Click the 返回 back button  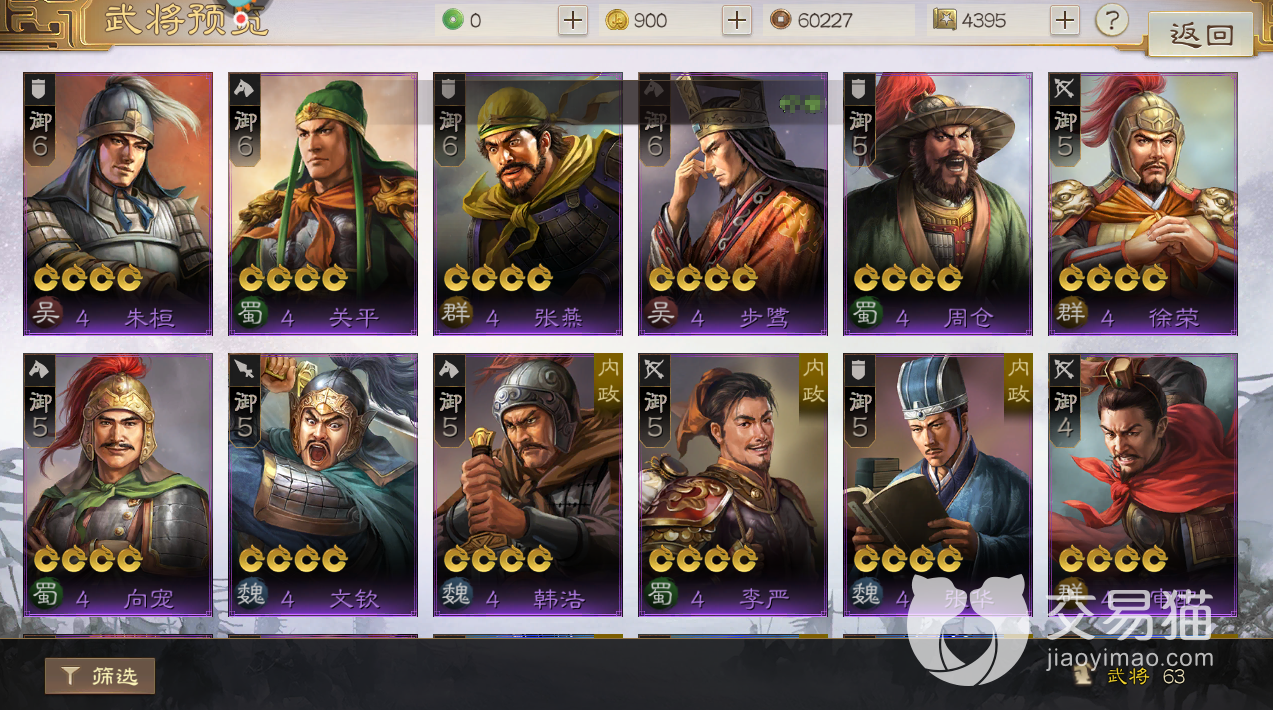point(1200,35)
